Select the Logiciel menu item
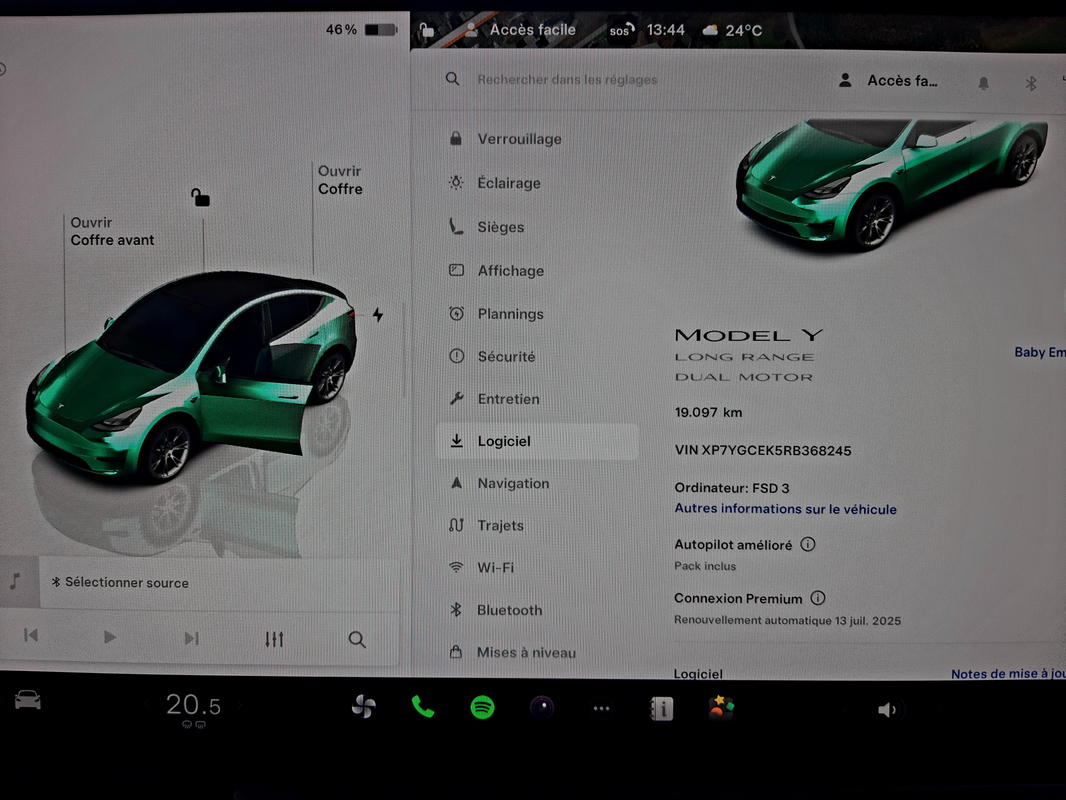The height and width of the screenshot is (800, 1066). (537, 441)
